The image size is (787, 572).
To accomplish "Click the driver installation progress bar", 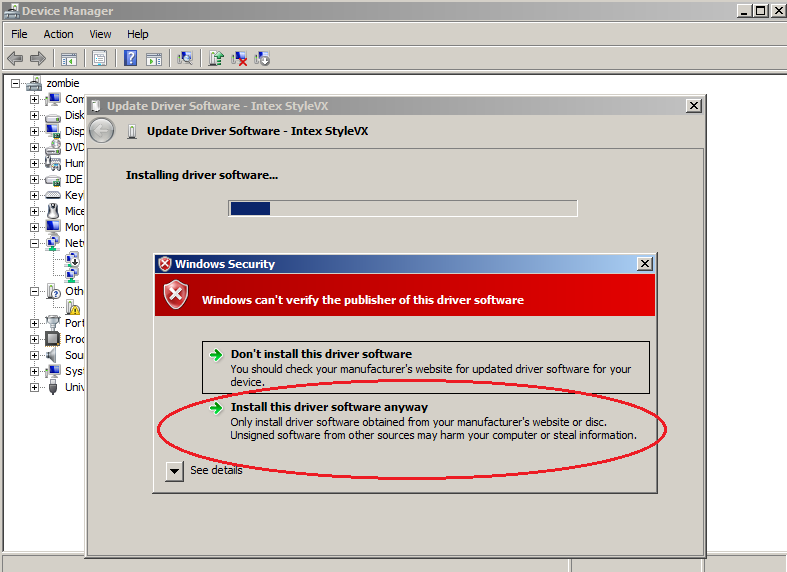I will 402,208.
